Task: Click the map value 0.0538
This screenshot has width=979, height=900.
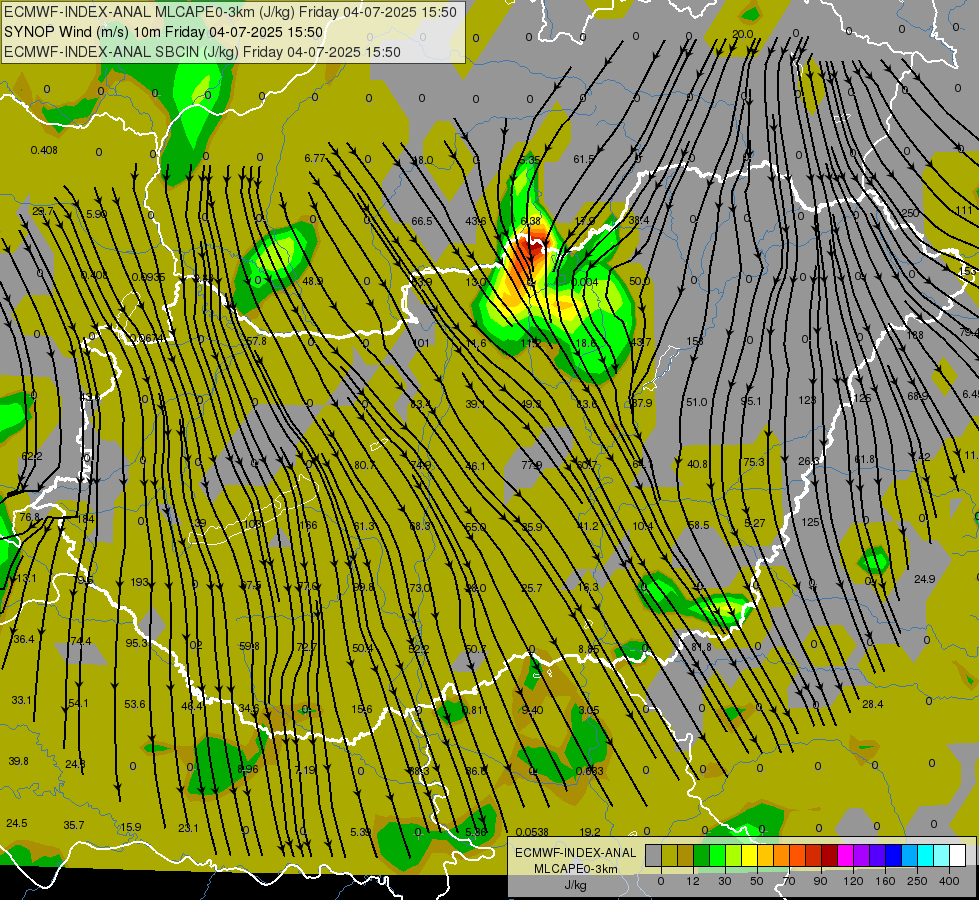Action: tap(533, 832)
